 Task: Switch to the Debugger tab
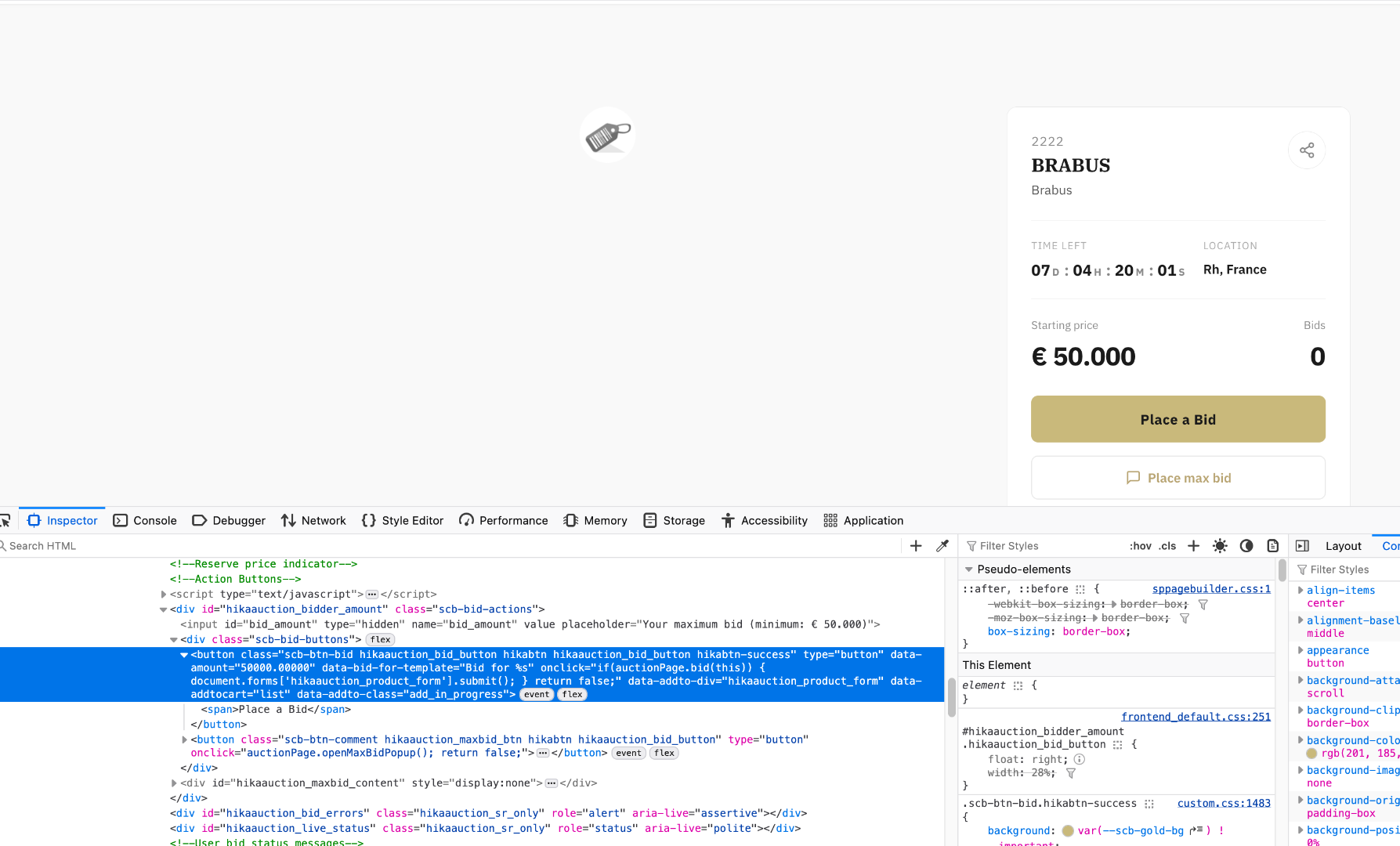229,521
